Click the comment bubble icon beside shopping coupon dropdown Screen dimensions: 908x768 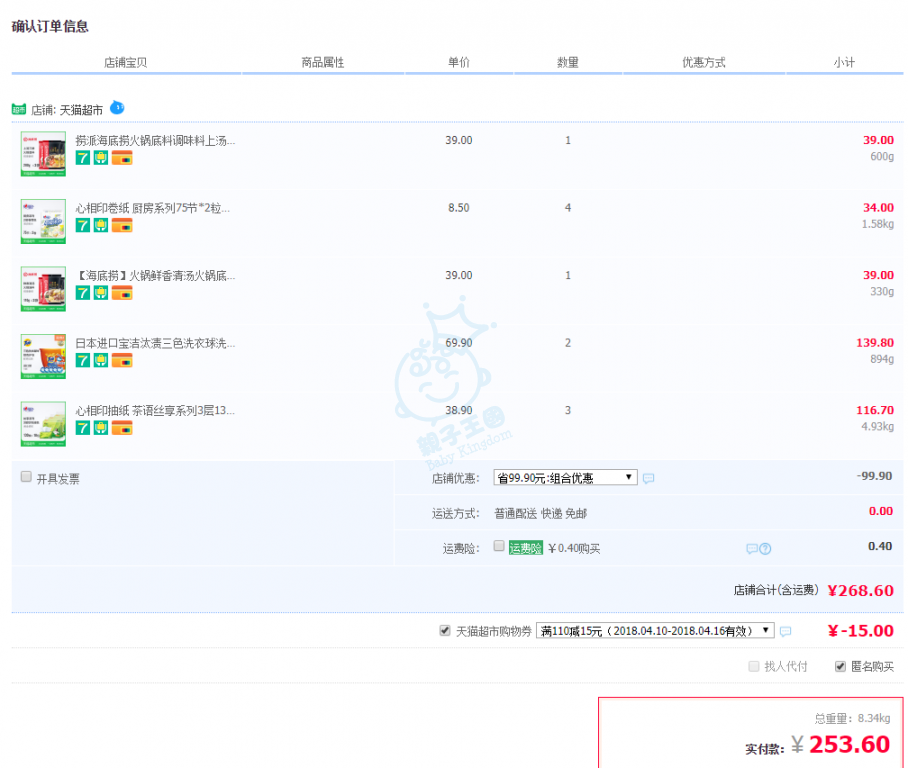tap(785, 631)
